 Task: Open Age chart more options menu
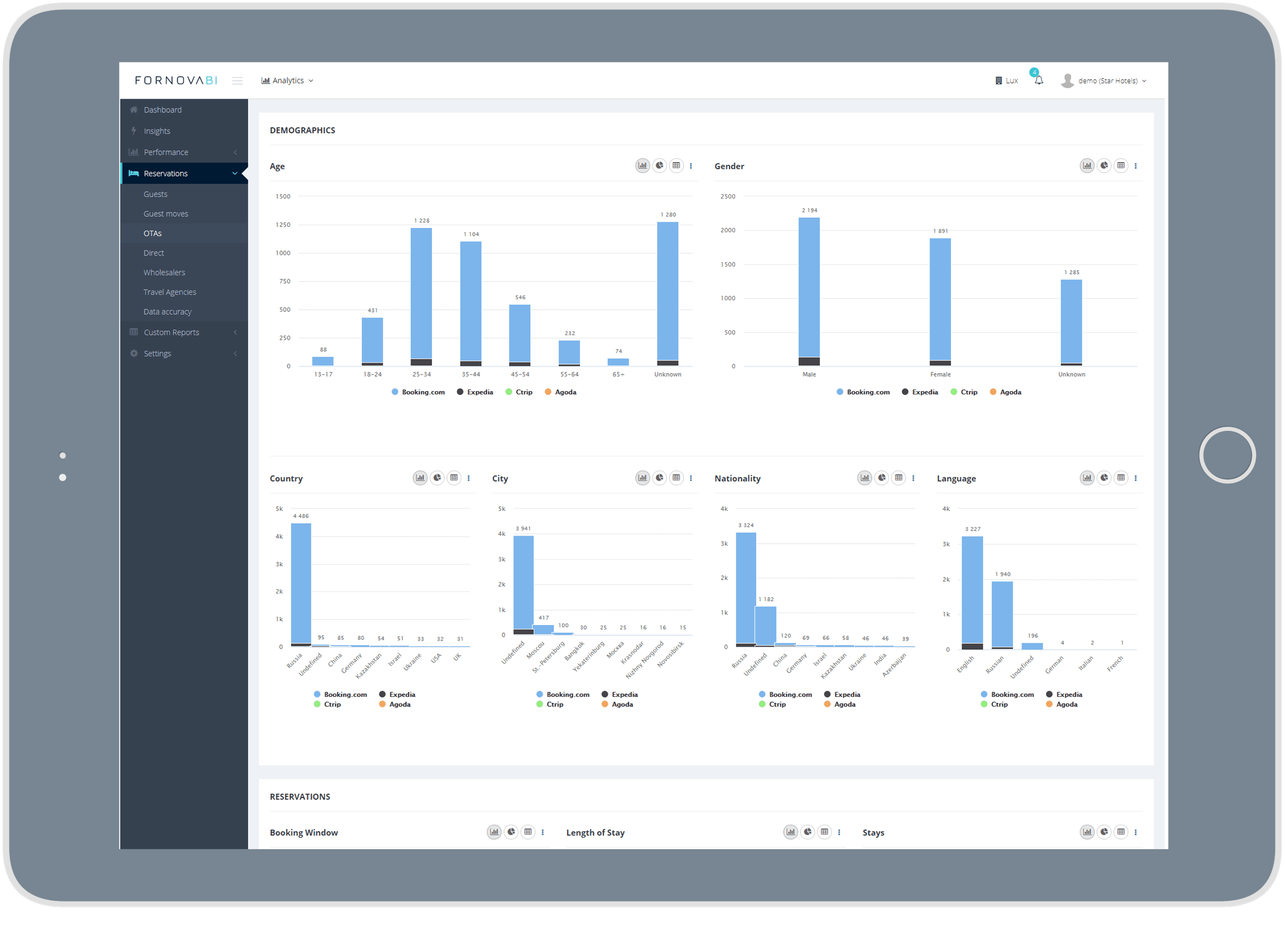(691, 166)
